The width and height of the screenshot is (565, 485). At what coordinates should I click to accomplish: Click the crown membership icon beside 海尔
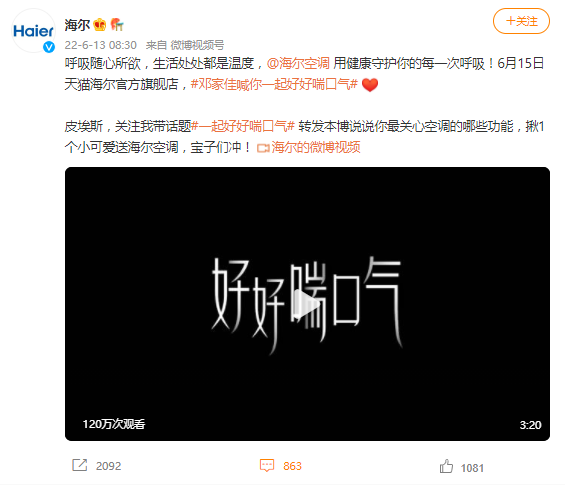[x=99, y=25]
